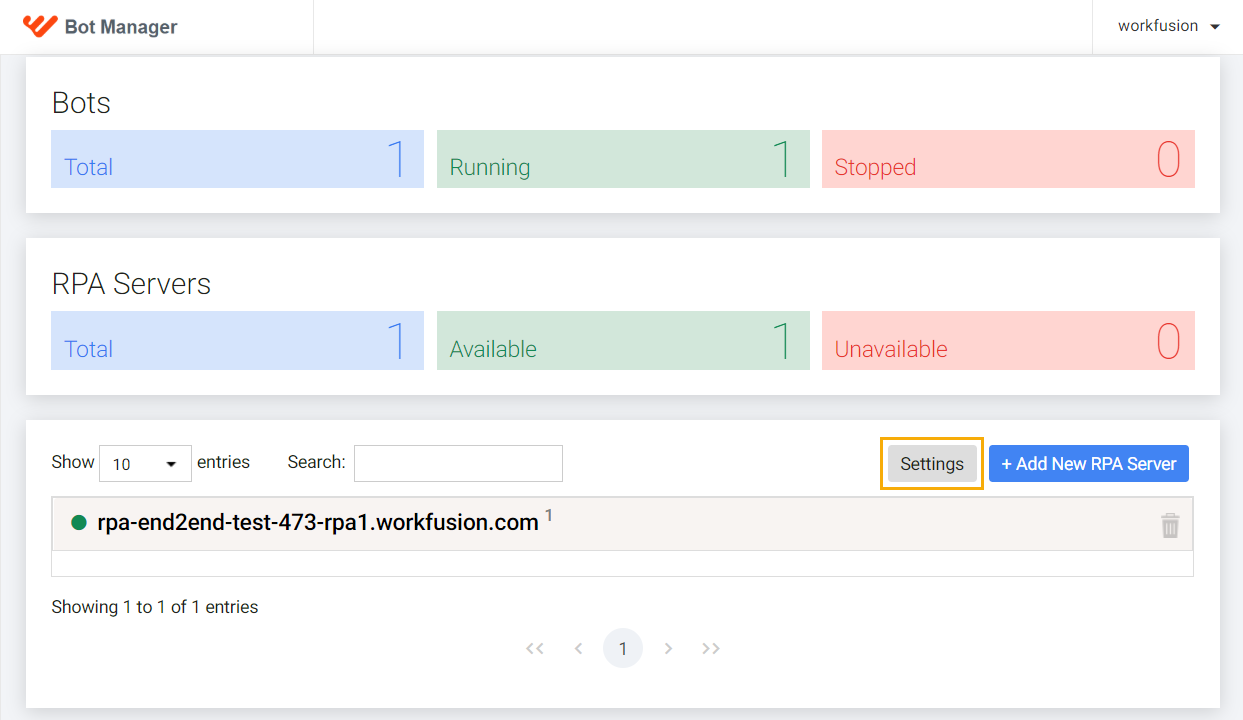The image size is (1243, 720).
Task: Open the workfusion user dropdown
Action: 1168,26
